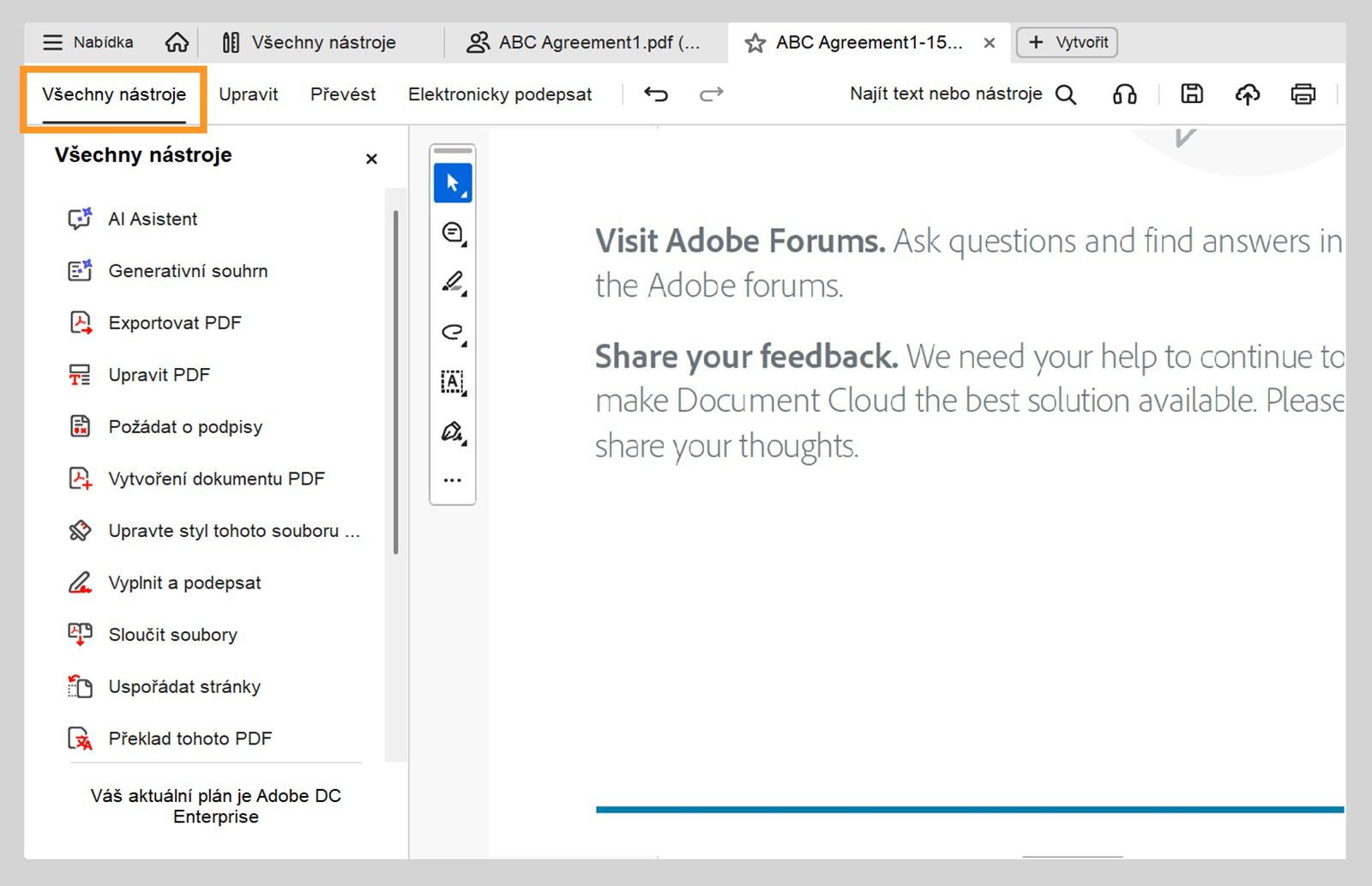Select the text box tool
The image size is (1372, 886).
[x=452, y=382]
